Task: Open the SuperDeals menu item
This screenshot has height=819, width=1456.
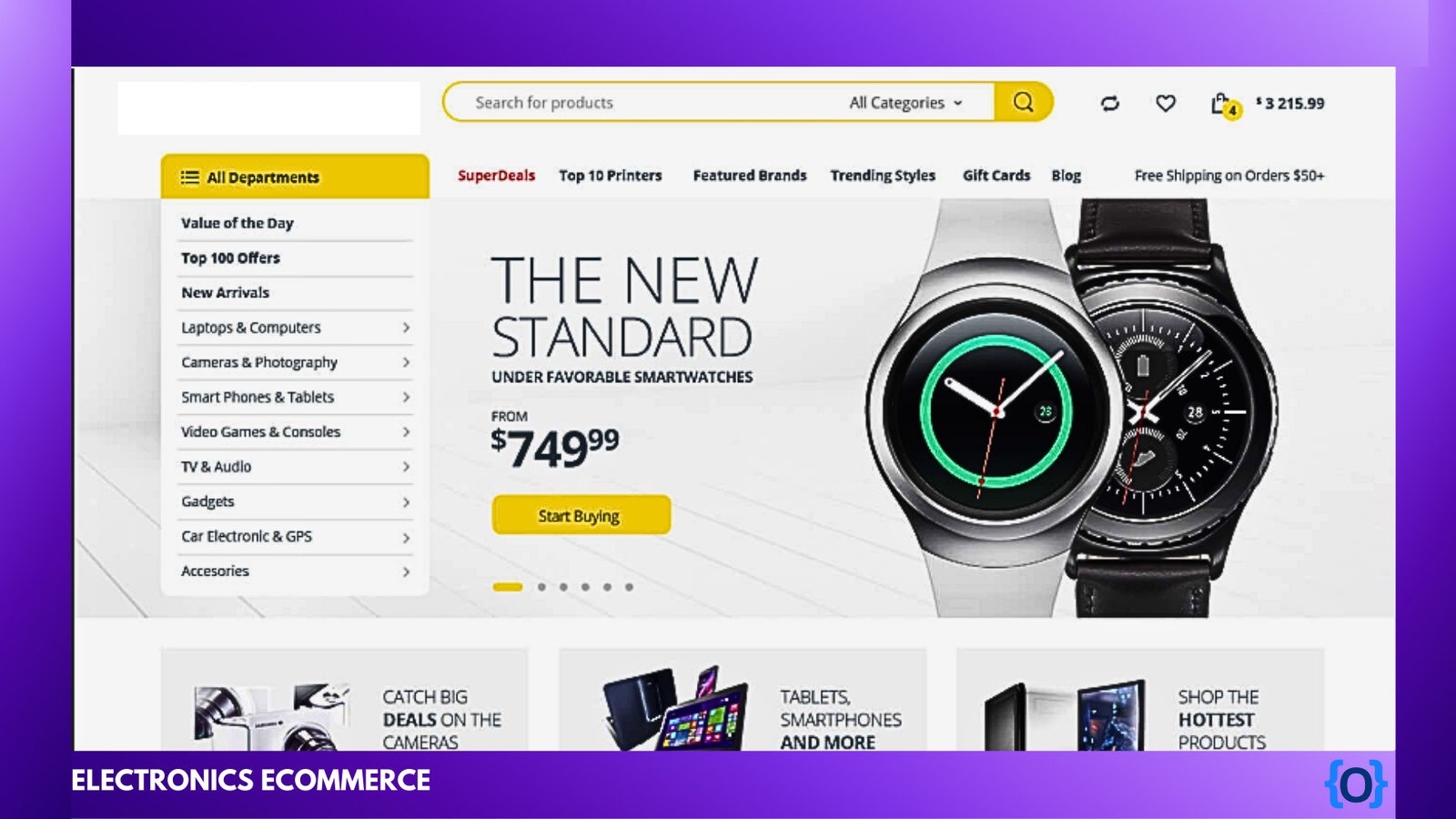Action: click(496, 176)
